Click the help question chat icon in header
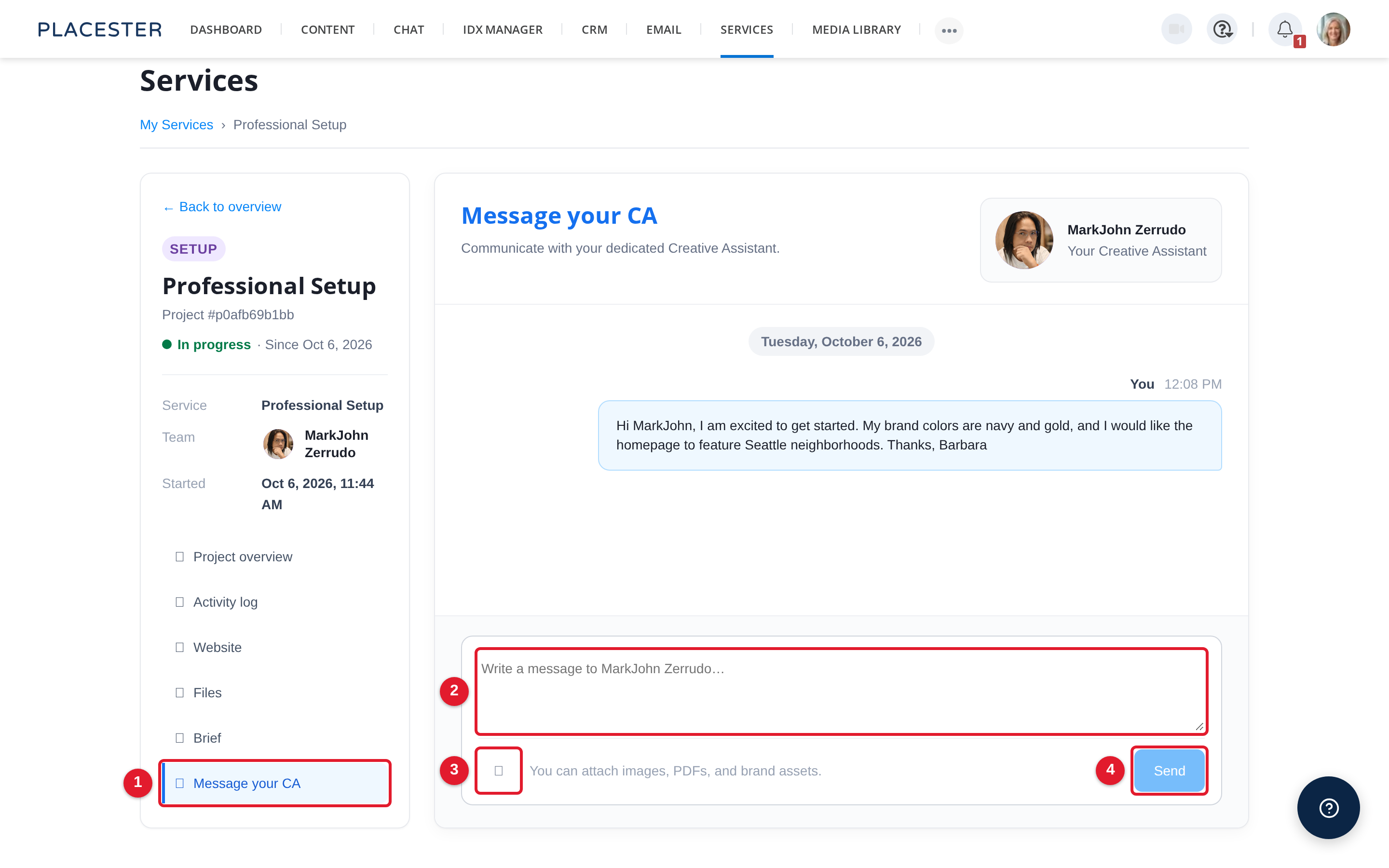 1222,29
